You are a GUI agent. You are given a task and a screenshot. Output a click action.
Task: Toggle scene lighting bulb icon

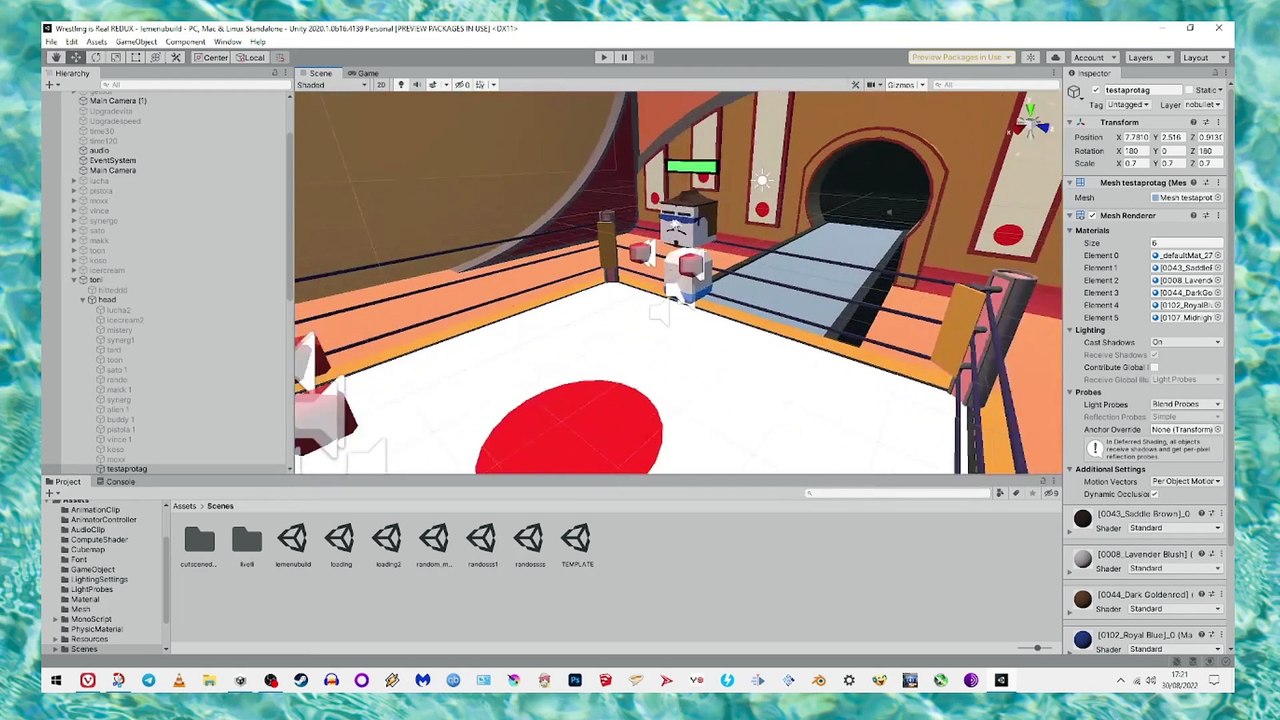point(401,85)
